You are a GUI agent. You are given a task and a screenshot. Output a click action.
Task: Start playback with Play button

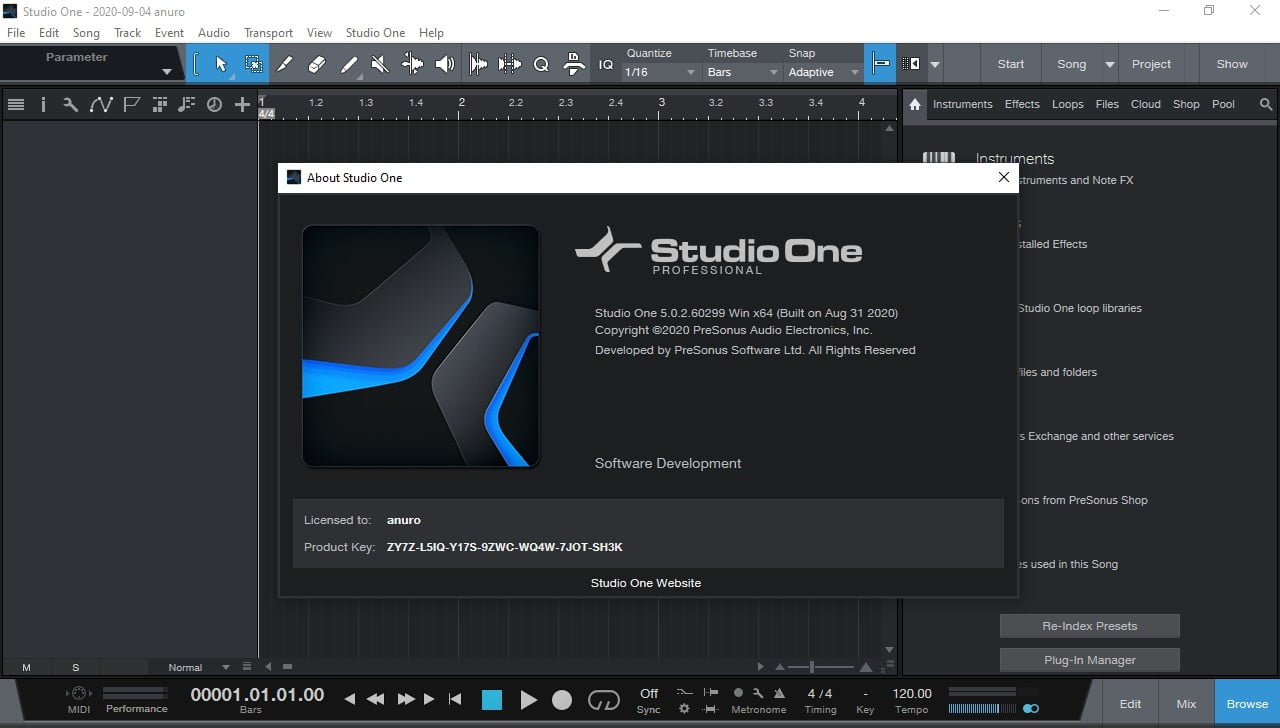coord(529,700)
